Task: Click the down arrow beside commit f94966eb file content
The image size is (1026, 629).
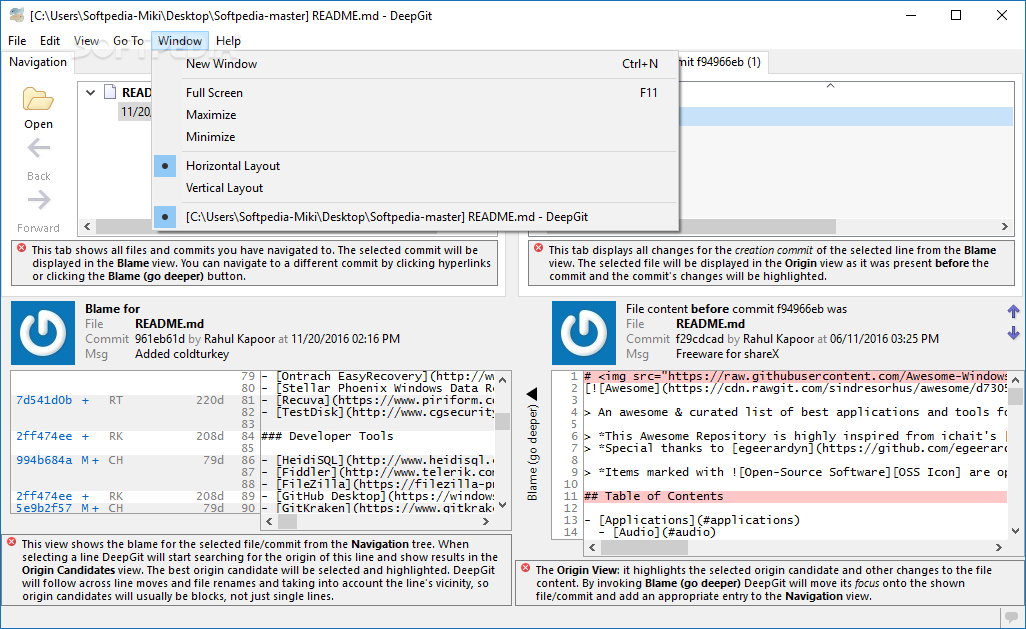Action: 1013,333
